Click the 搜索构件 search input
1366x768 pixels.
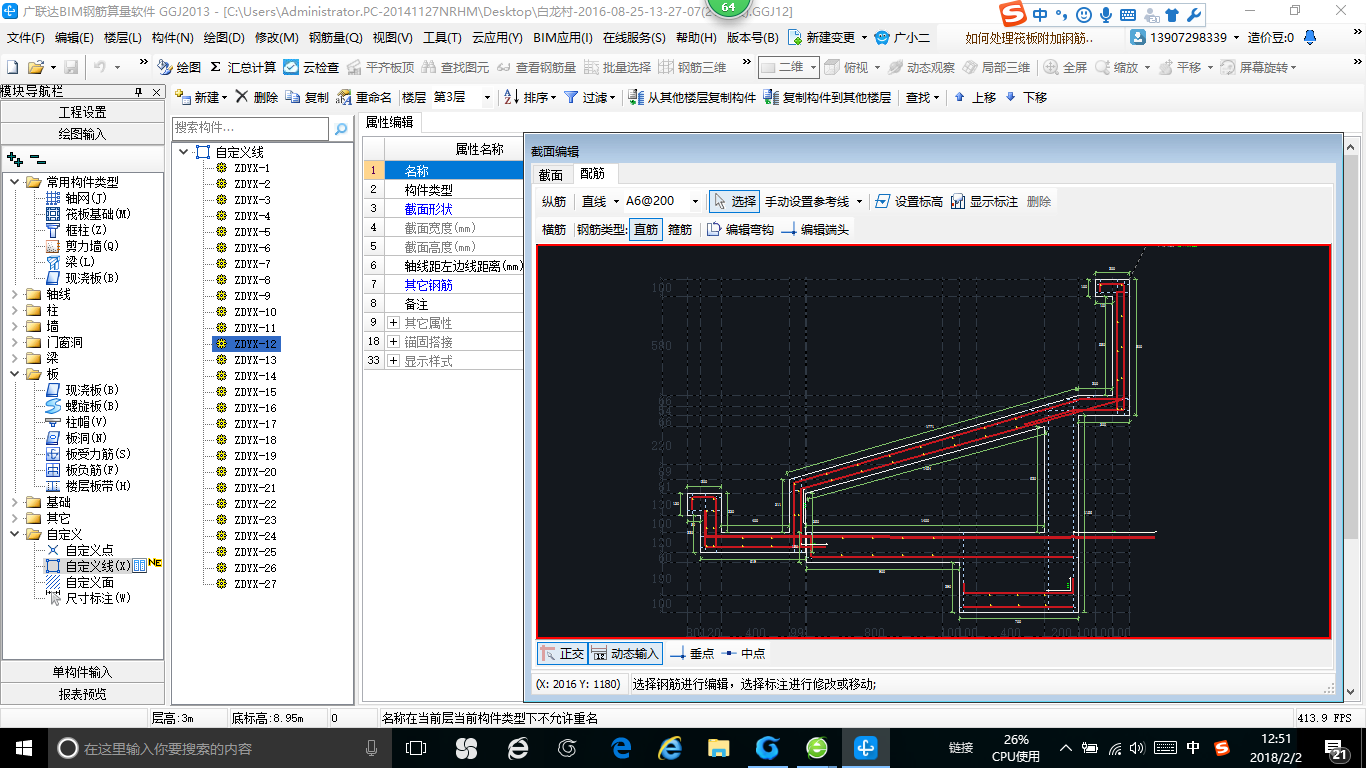[x=250, y=128]
